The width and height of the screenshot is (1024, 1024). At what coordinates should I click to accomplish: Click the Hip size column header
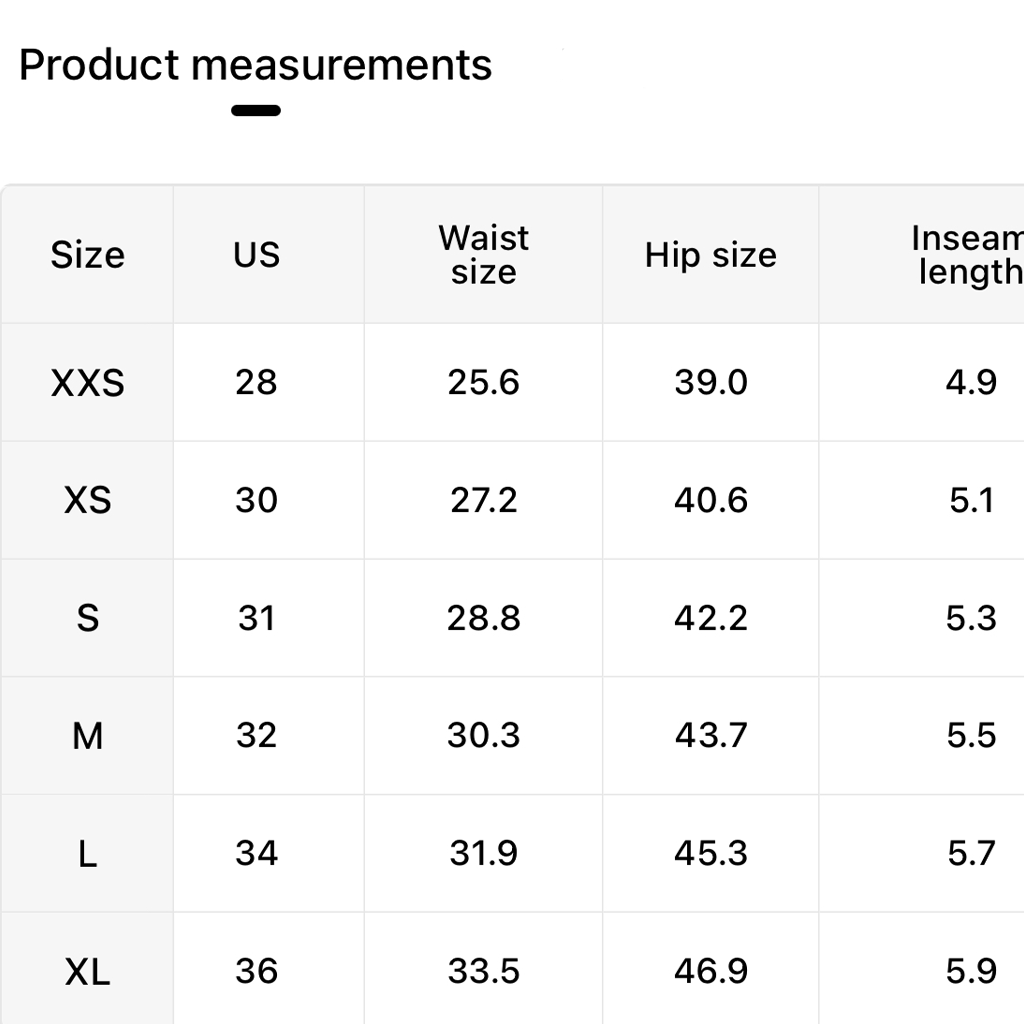click(x=710, y=255)
